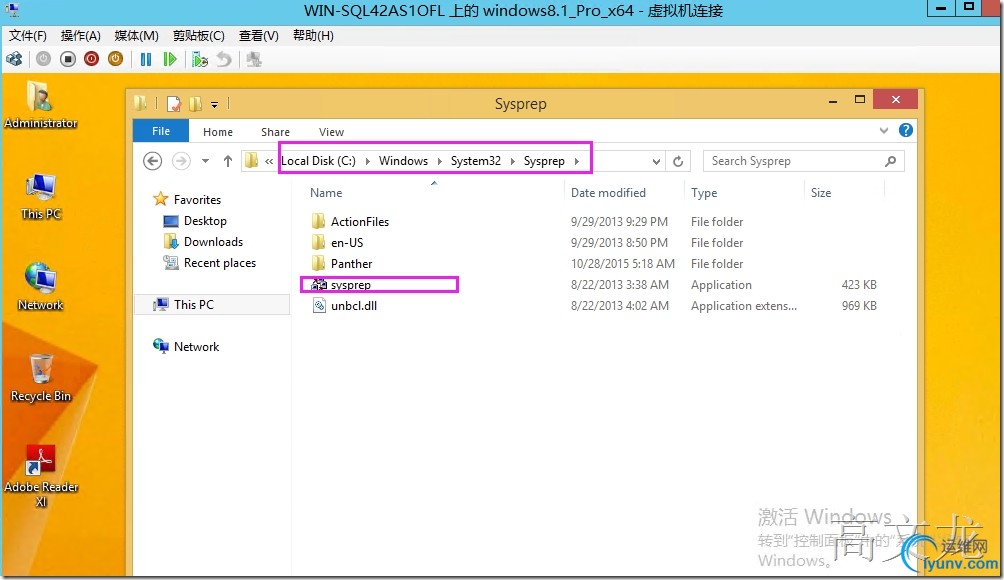Open the 媒体(M) menu
The height and width of the screenshot is (580, 1004).
click(136, 36)
